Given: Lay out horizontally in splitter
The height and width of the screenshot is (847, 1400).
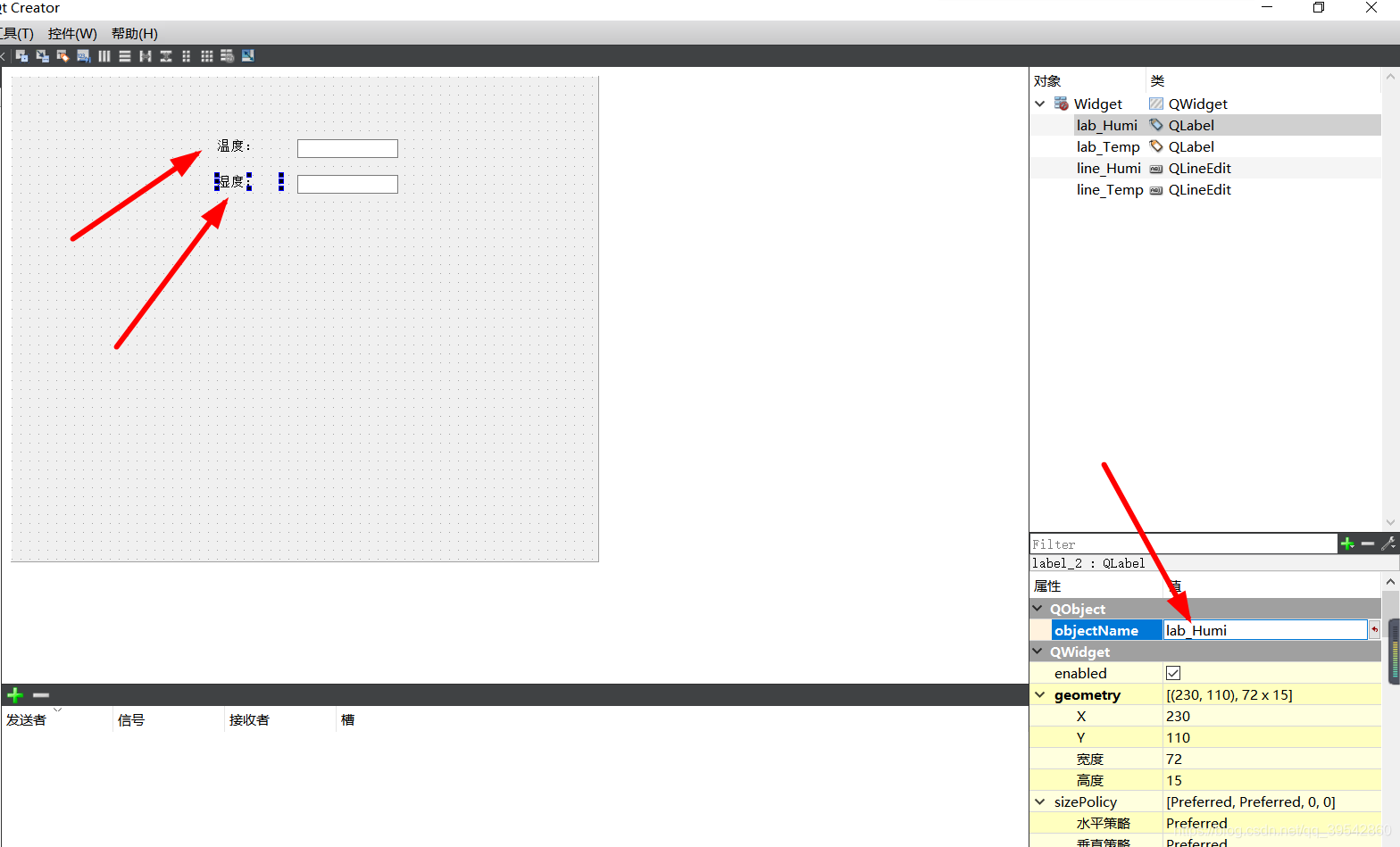Looking at the screenshot, I should [x=146, y=56].
